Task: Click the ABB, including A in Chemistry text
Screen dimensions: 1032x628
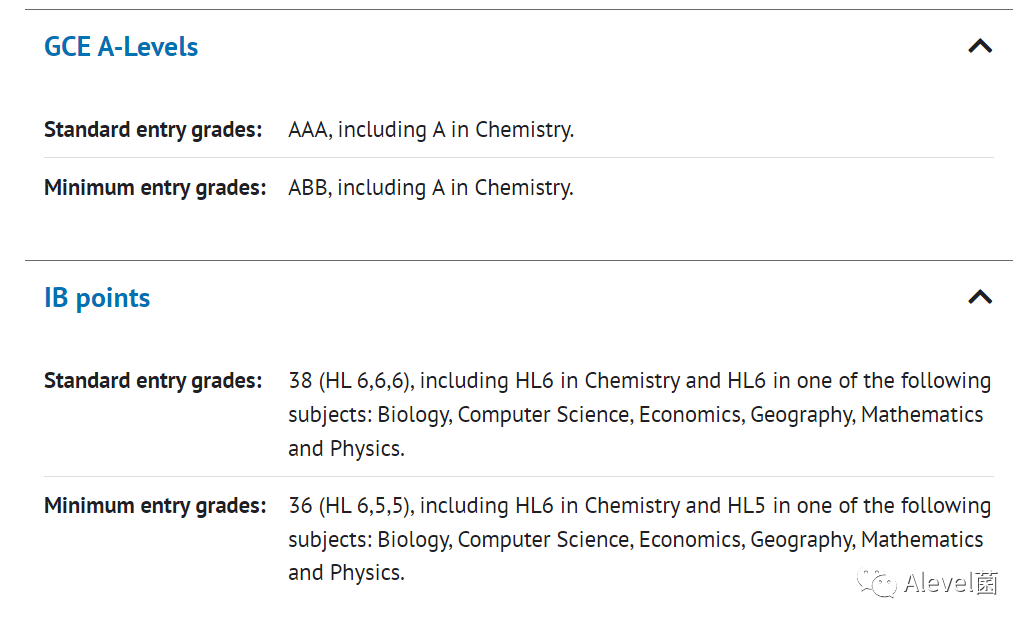Action: [431, 188]
